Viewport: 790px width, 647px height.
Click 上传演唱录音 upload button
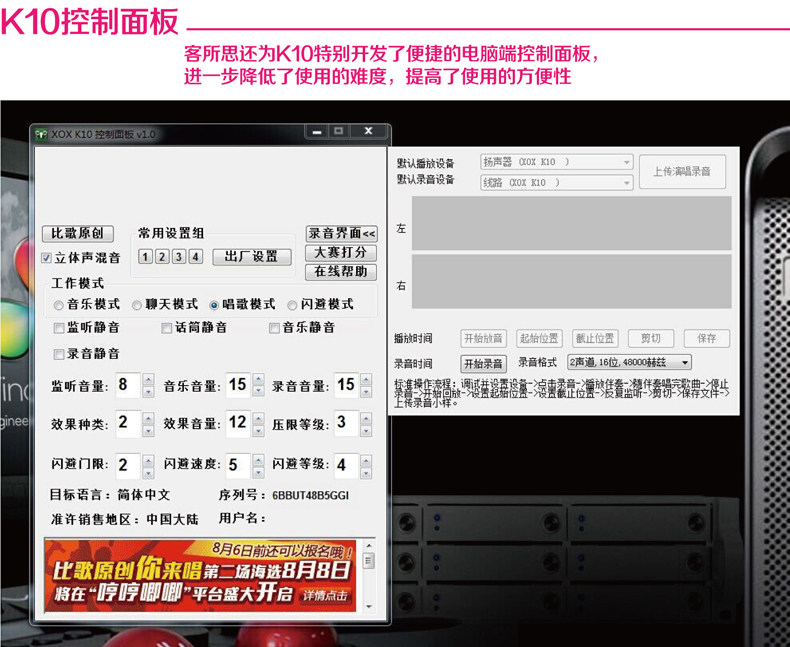(682, 172)
